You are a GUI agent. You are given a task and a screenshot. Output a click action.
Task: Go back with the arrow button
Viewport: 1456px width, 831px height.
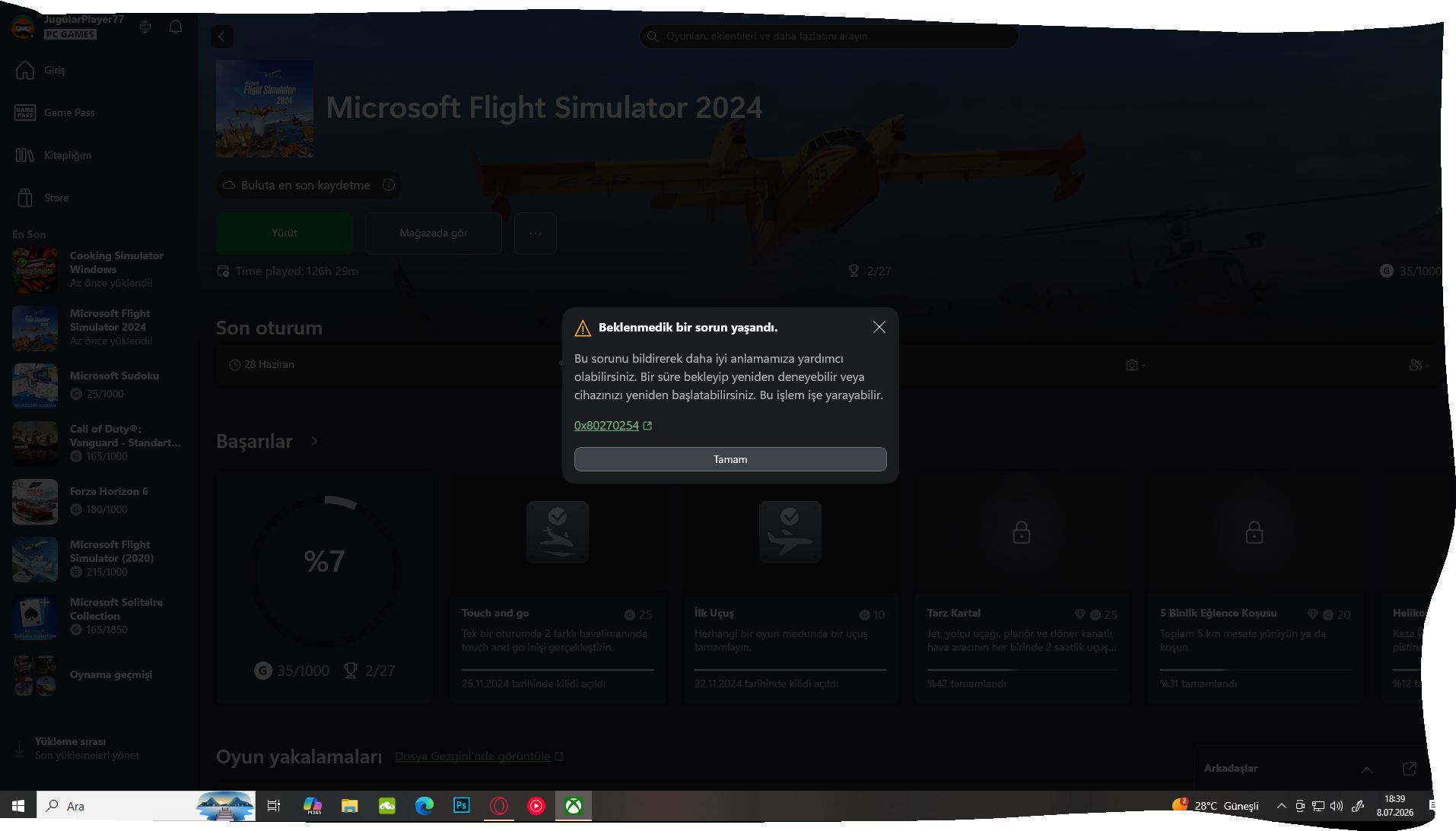click(x=222, y=36)
